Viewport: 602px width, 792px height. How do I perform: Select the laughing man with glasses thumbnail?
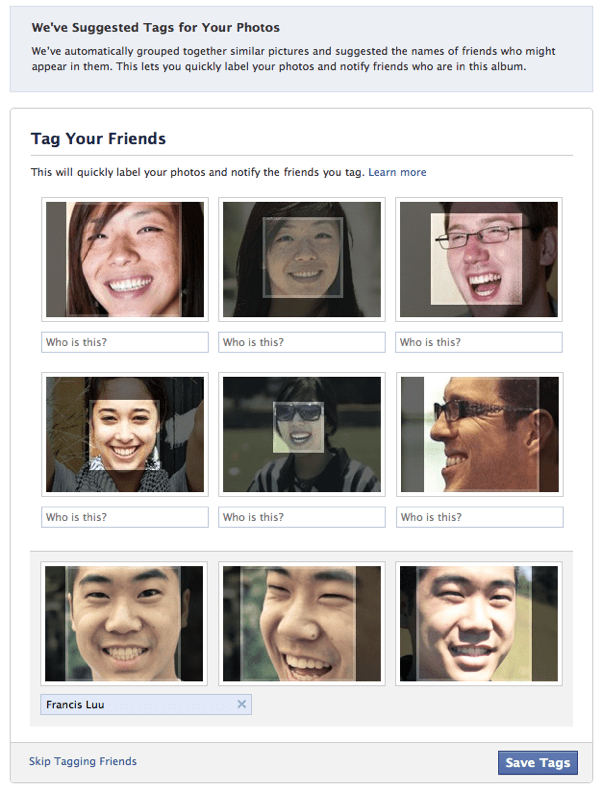point(479,259)
